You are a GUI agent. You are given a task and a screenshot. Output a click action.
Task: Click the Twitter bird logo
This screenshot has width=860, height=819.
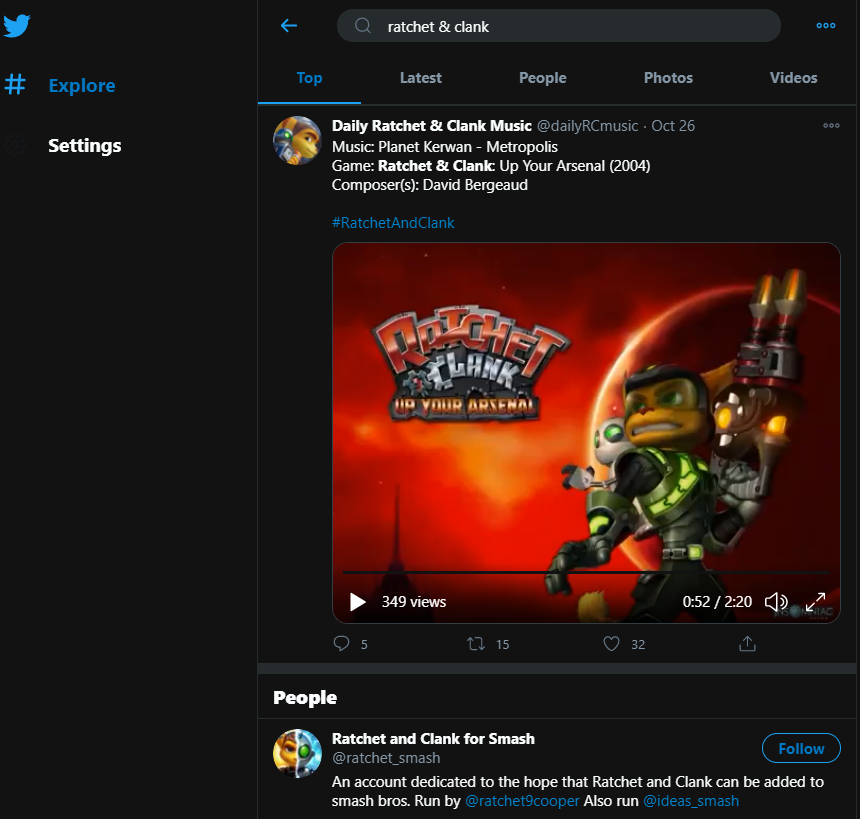[17, 26]
